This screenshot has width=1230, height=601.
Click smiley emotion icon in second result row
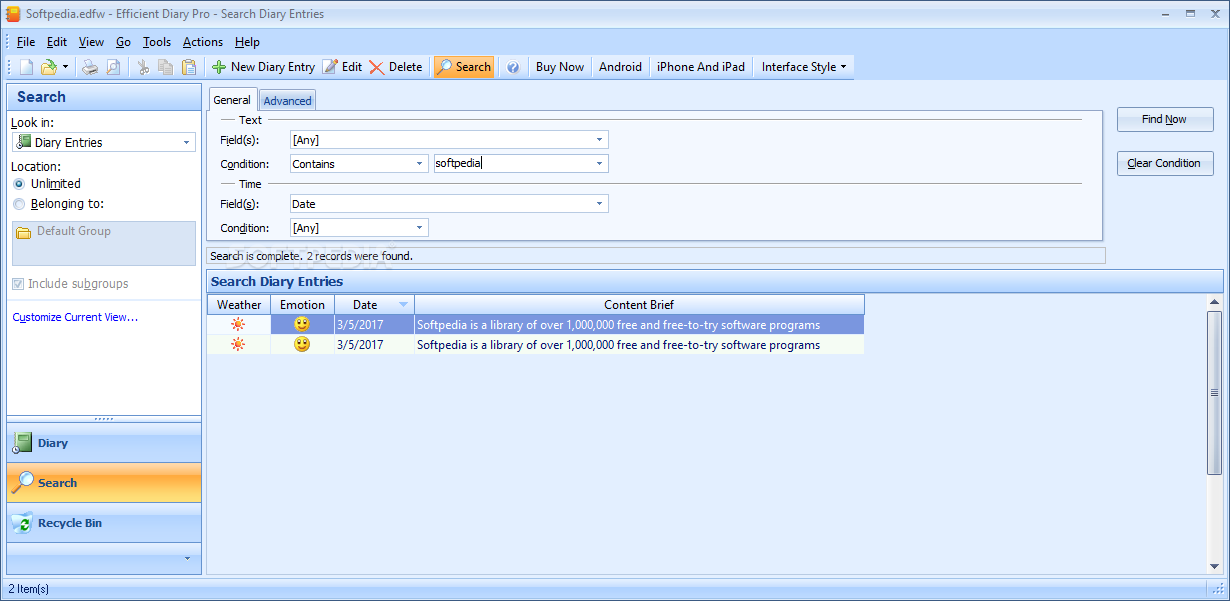coord(302,345)
